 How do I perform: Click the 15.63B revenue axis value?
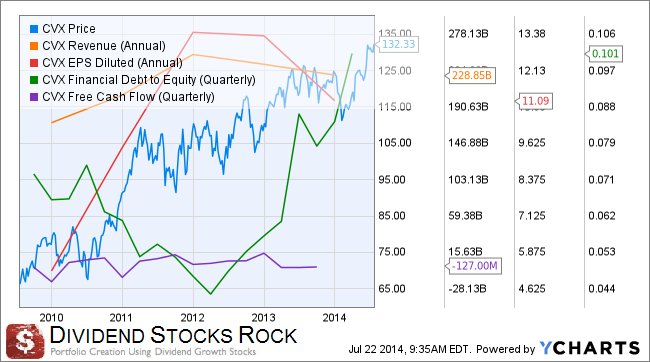(465, 252)
